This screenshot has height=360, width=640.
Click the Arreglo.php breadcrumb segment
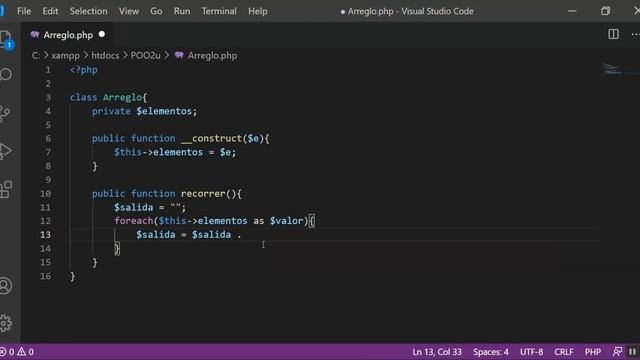pos(212,56)
